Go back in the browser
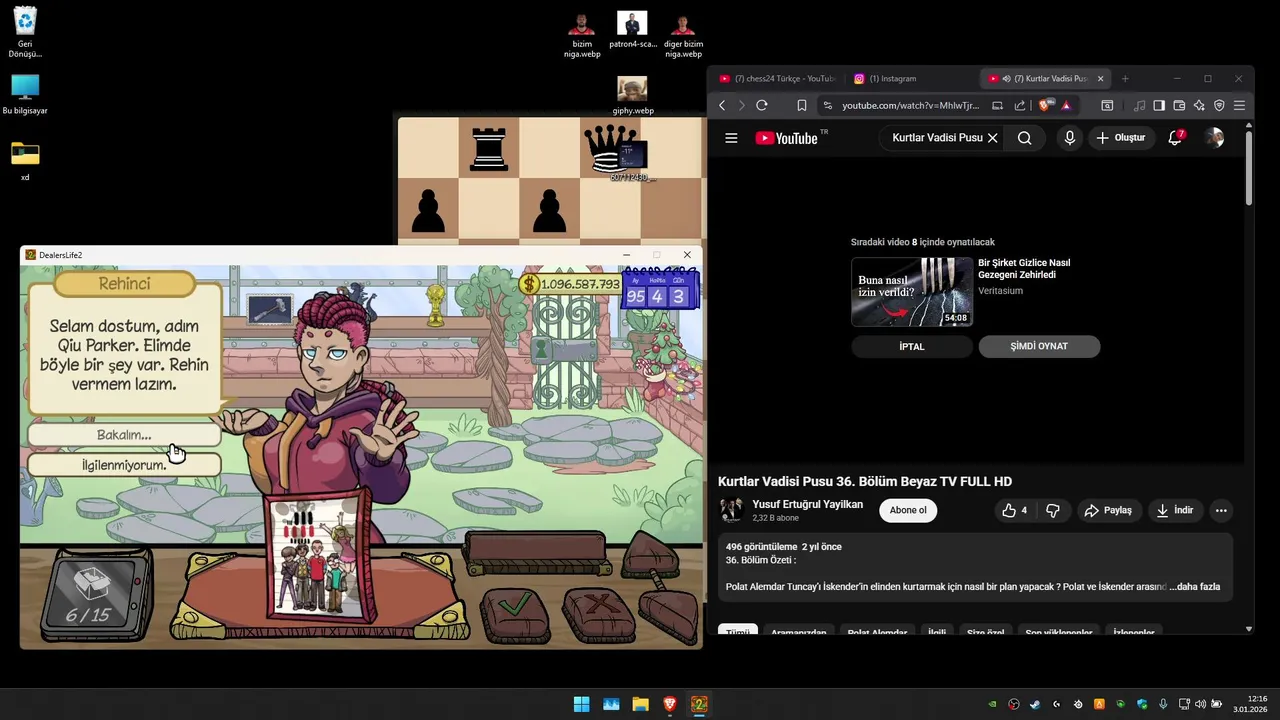 pos(722,105)
